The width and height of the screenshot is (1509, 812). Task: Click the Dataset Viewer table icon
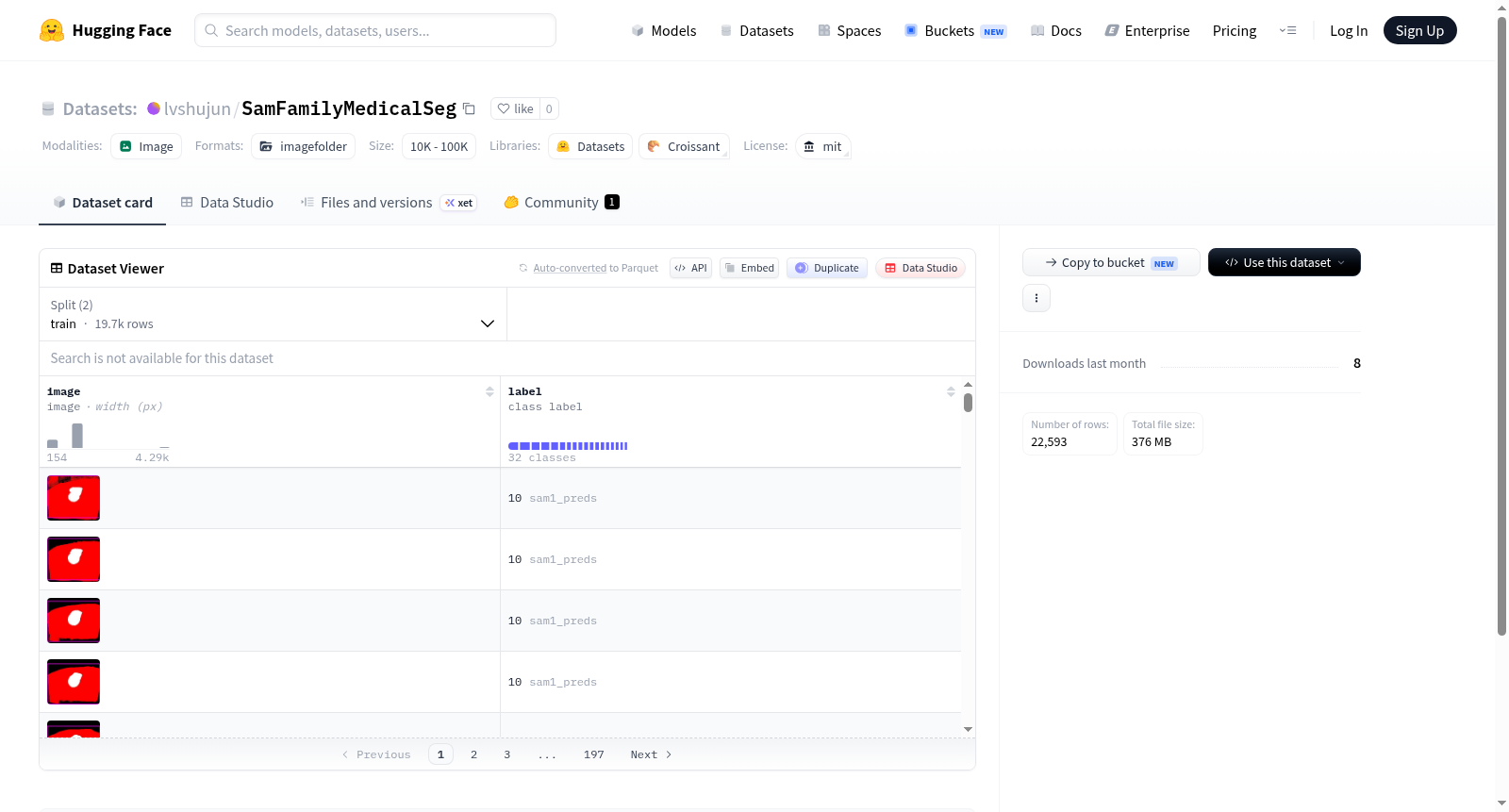[57, 268]
